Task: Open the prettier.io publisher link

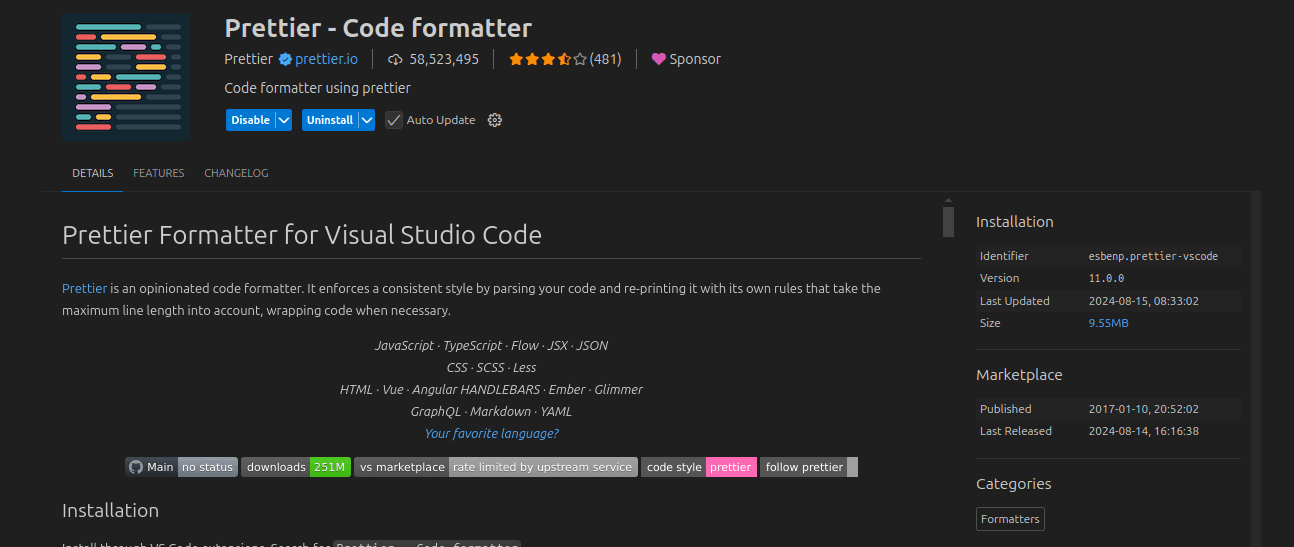Action: (326, 59)
